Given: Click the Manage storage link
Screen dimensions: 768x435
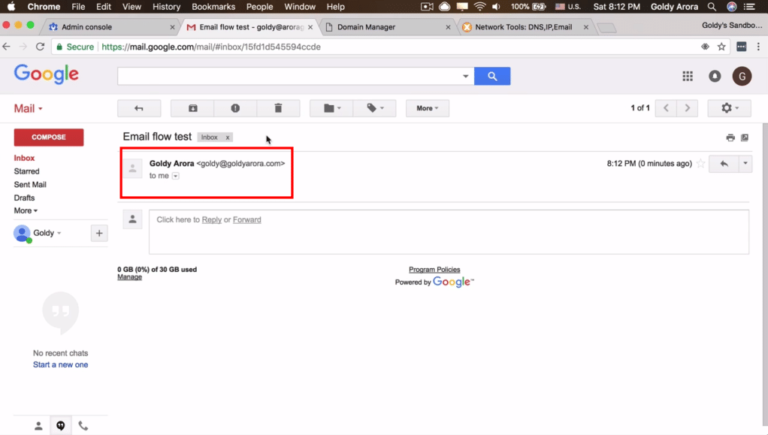Looking at the screenshot, I should [129, 277].
